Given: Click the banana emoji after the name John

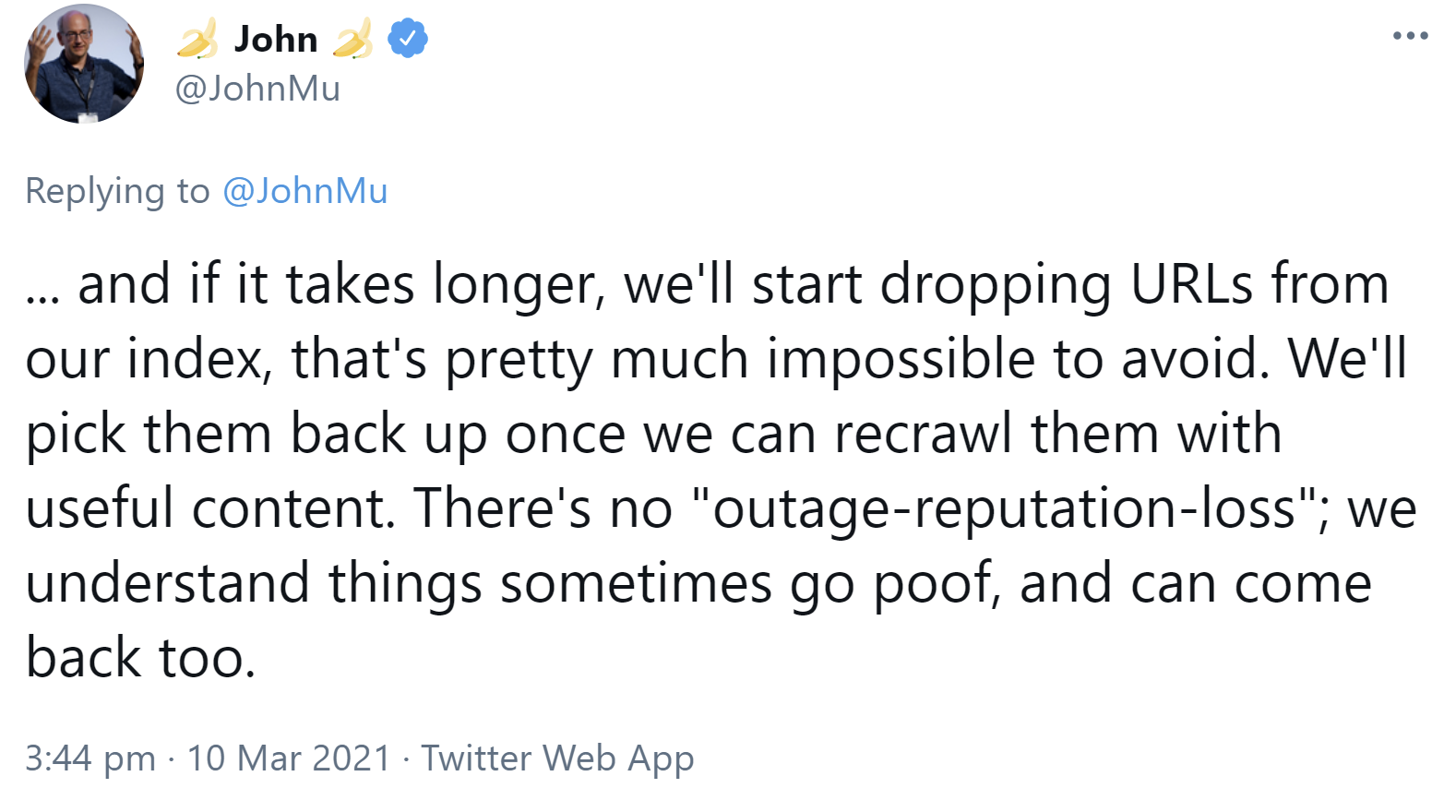Looking at the screenshot, I should [x=352, y=40].
